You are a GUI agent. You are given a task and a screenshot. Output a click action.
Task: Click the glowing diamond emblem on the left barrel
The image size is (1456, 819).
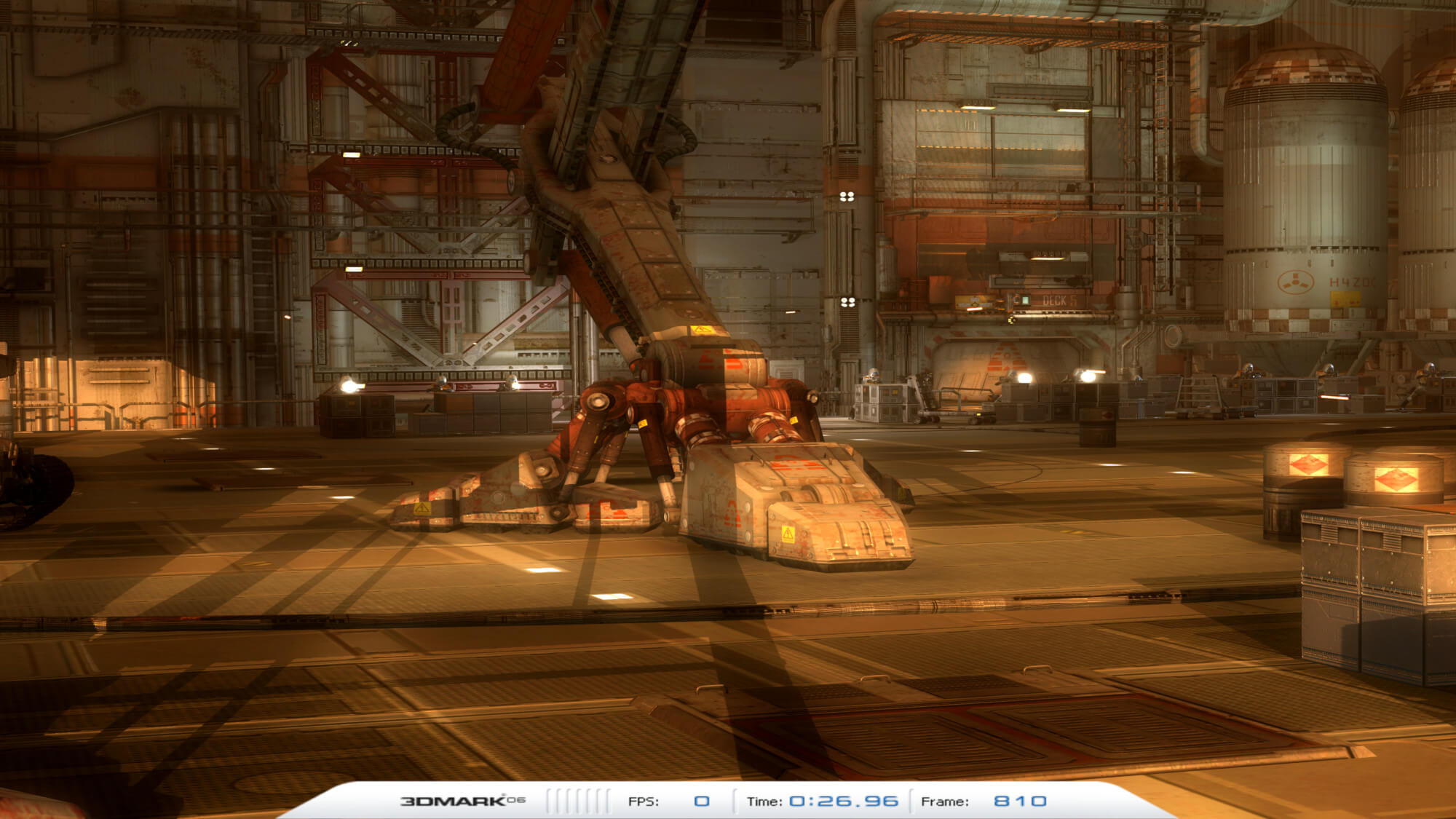tap(1308, 464)
